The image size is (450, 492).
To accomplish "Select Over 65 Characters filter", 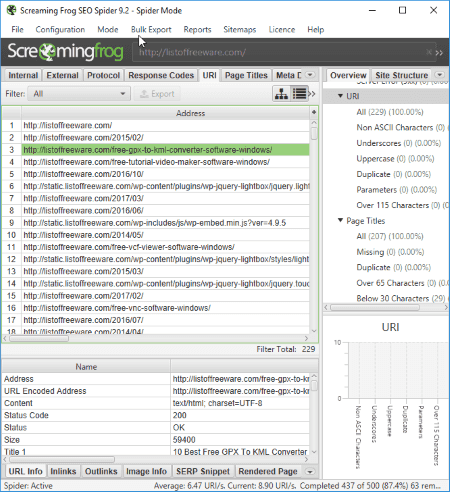I will pyautogui.click(x=402, y=283).
